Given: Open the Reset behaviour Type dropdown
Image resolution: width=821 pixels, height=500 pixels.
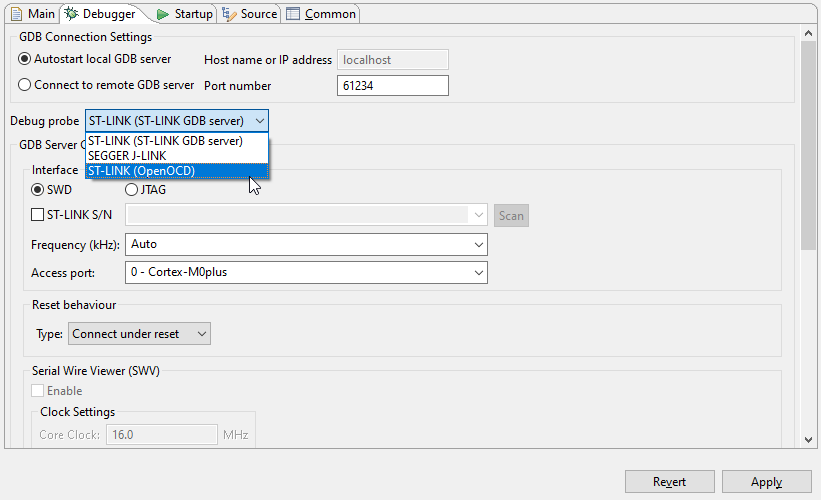Looking at the screenshot, I should pyautogui.click(x=139, y=334).
